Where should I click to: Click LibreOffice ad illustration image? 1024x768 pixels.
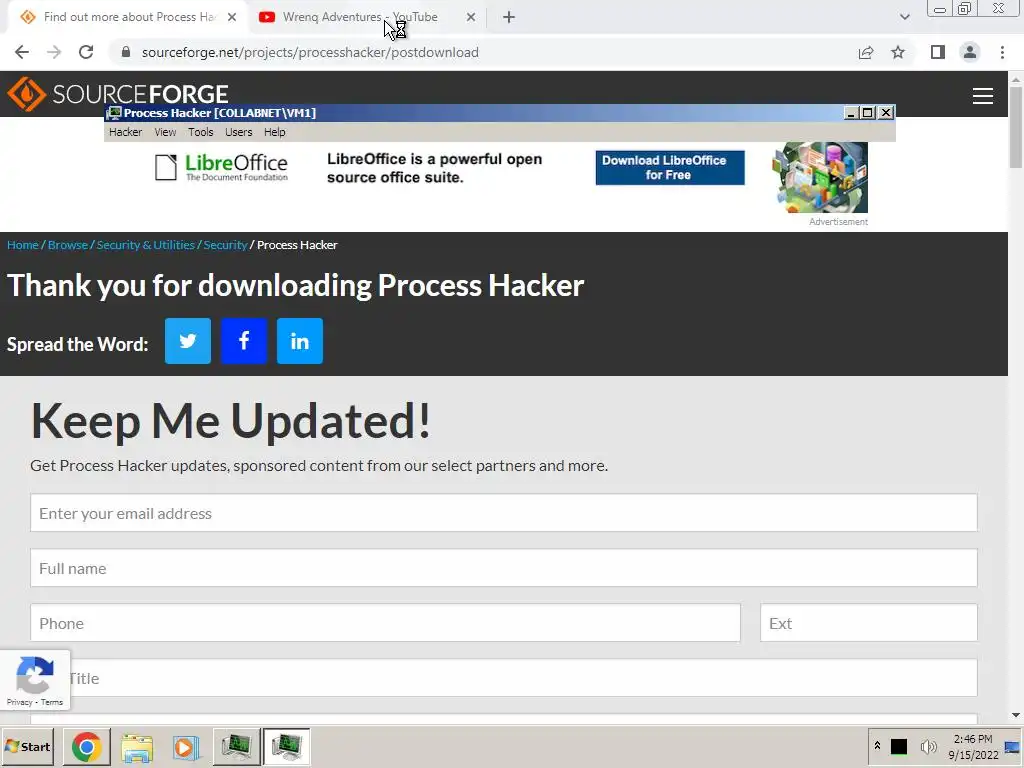pyautogui.click(x=820, y=178)
